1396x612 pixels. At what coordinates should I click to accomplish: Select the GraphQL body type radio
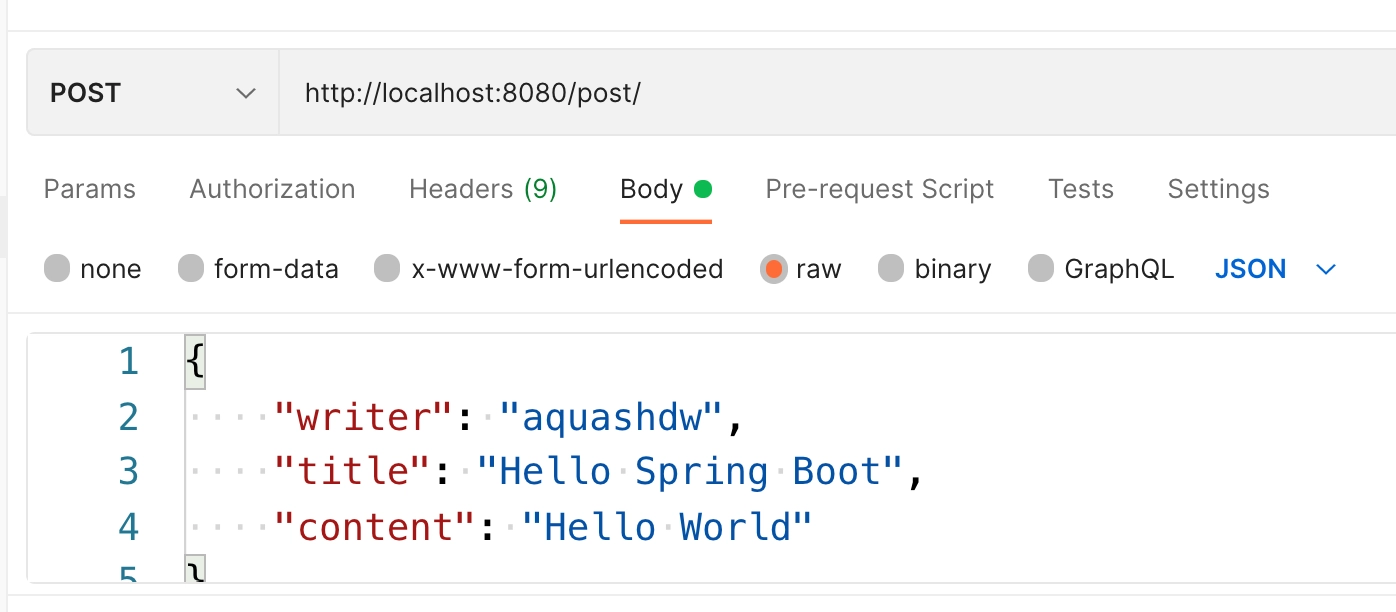pyautogui.click(x=1041, y=269)
